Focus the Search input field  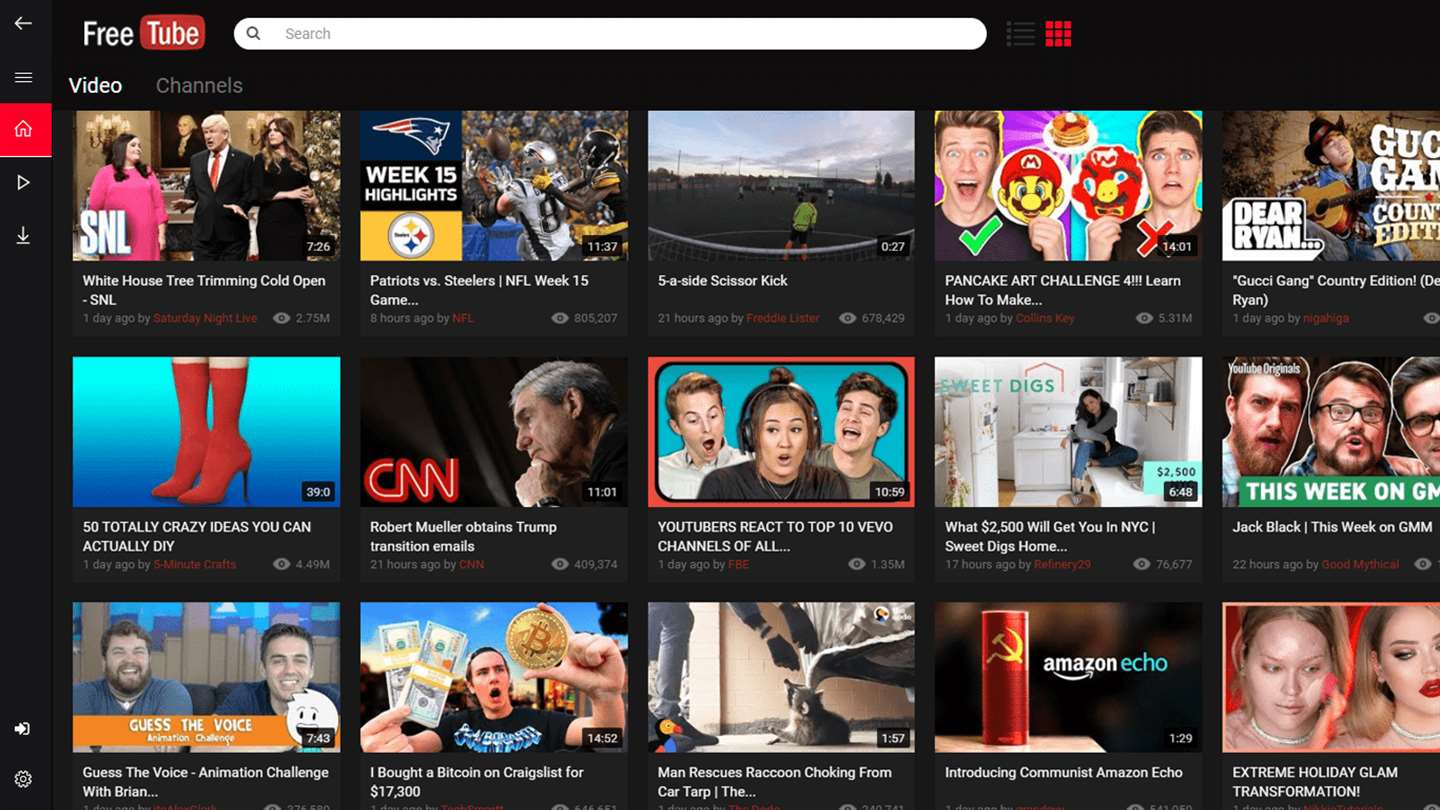tap(610, 33)
